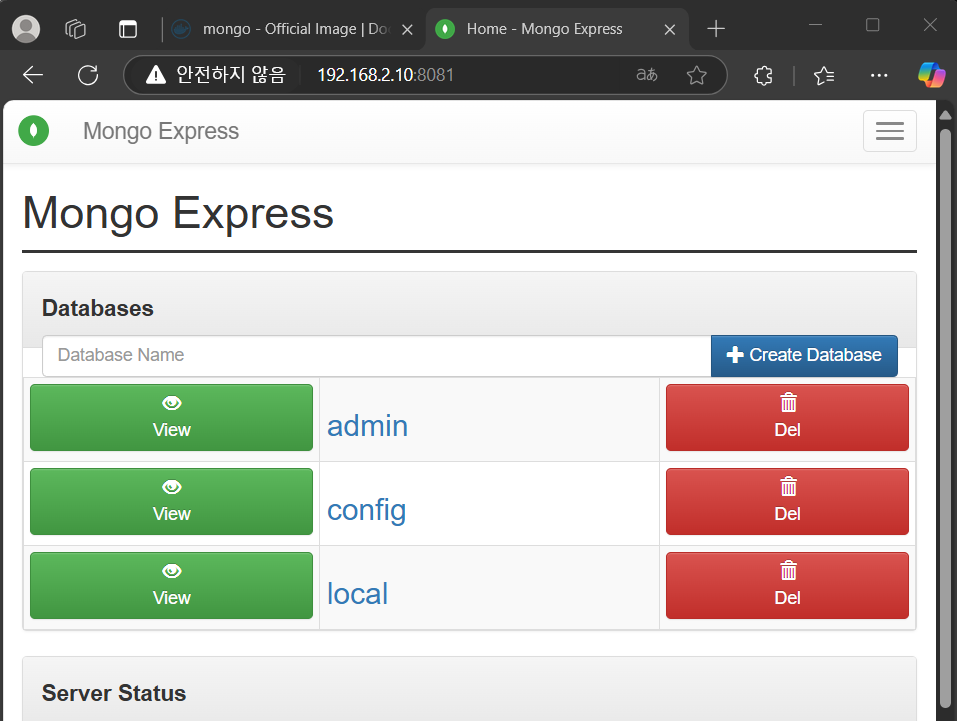Toggle the vertical tabs actions icon

pos(128,29)
